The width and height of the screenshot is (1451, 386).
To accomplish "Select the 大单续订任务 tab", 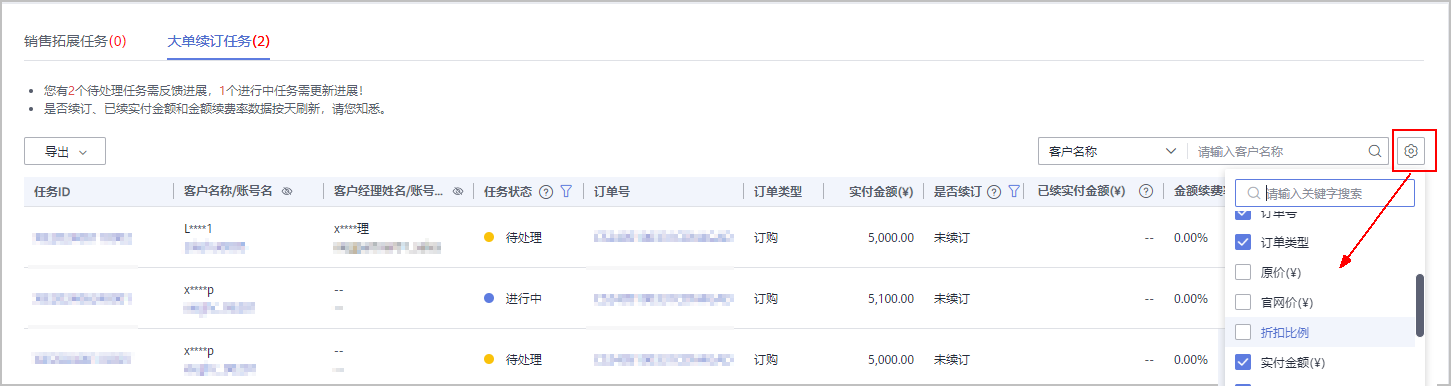I will pyautogui.click(x=219, y=41).
